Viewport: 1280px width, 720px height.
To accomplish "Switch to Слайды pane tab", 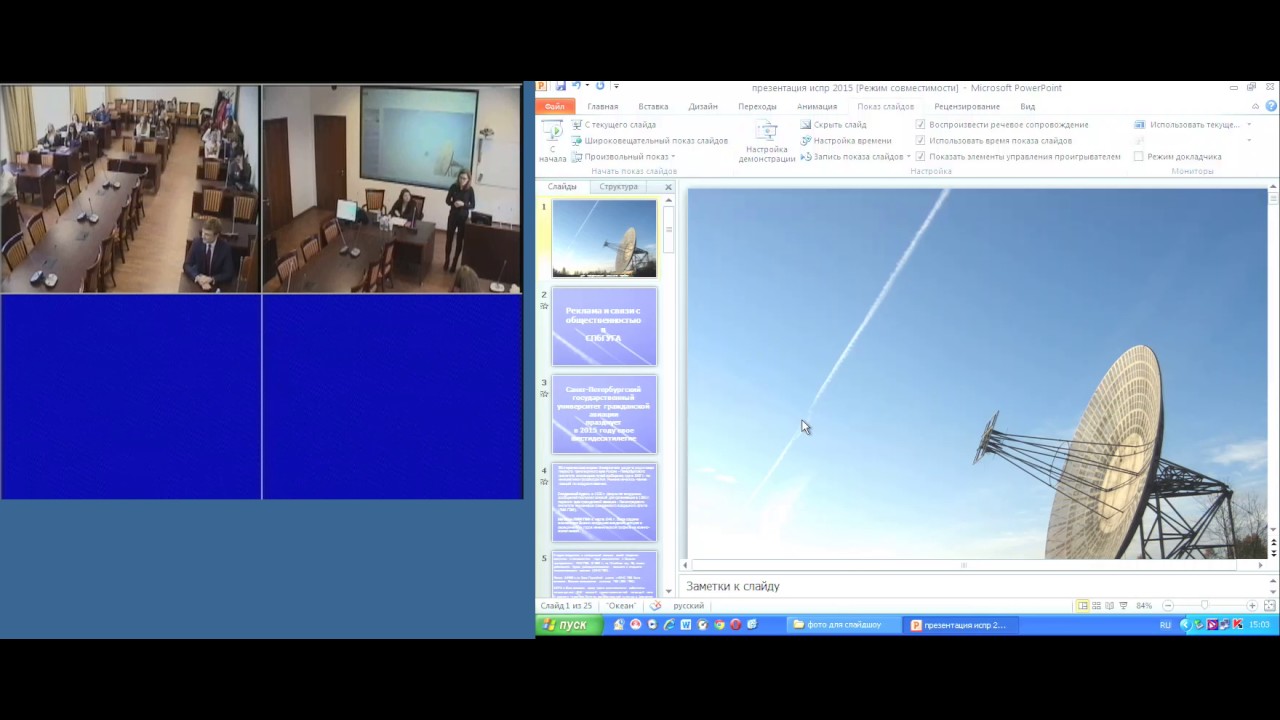I will pyautogui.click(x=562, y=187).
